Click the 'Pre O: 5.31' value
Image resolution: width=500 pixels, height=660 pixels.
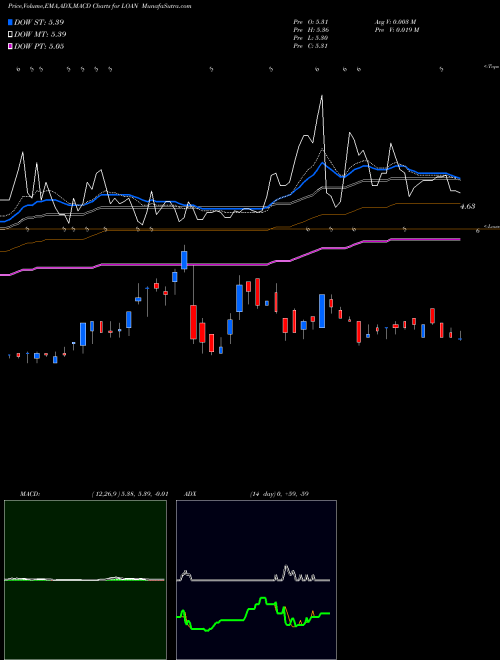click(x=311, y=22)
